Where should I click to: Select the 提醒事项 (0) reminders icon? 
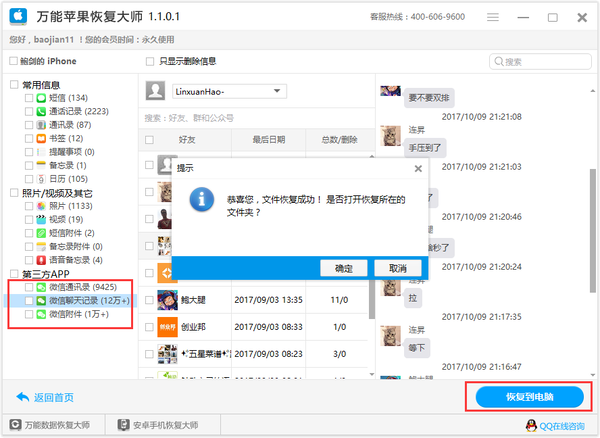click(41, 152)
